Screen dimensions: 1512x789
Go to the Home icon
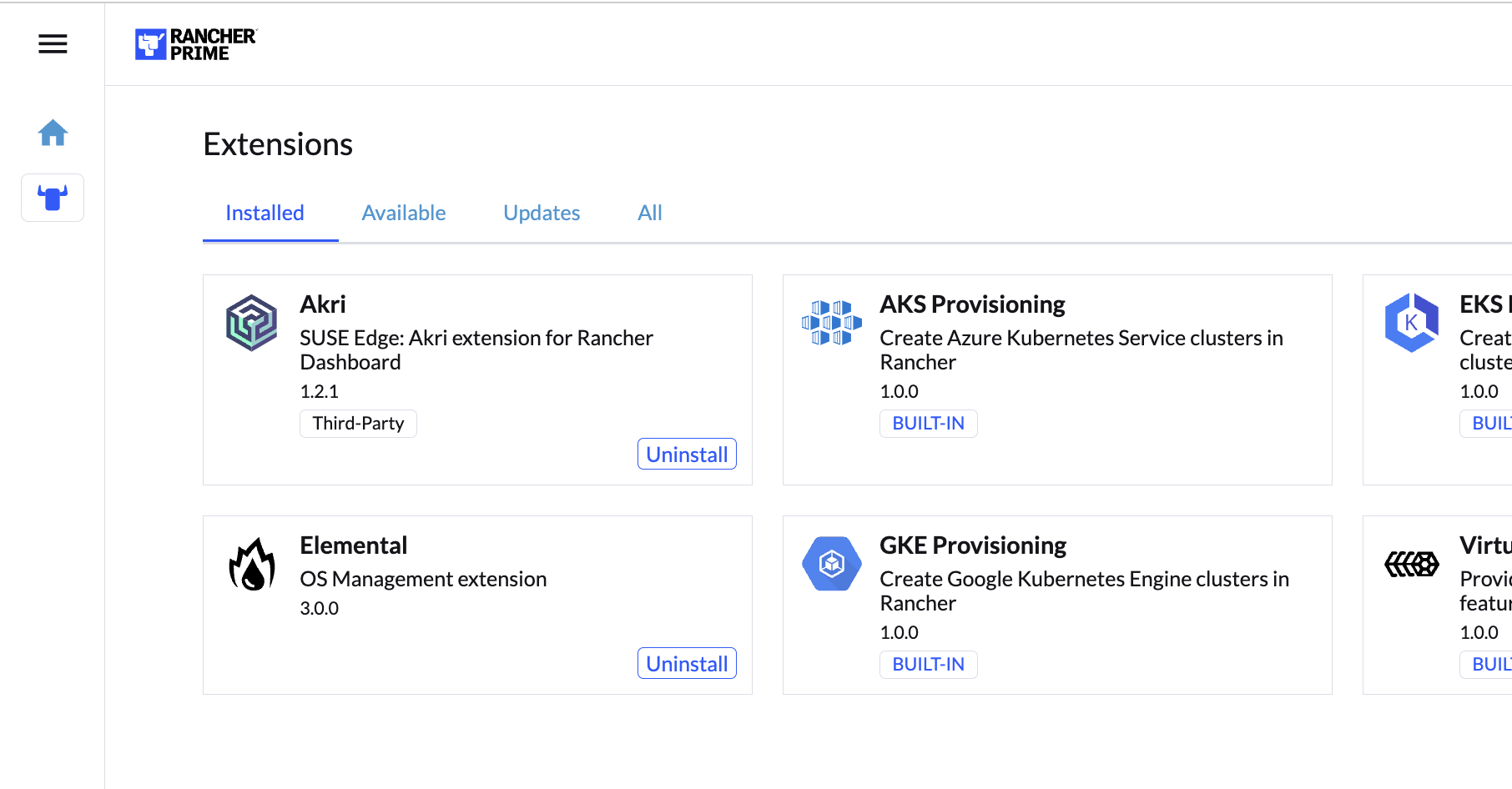tap(53, 133)
